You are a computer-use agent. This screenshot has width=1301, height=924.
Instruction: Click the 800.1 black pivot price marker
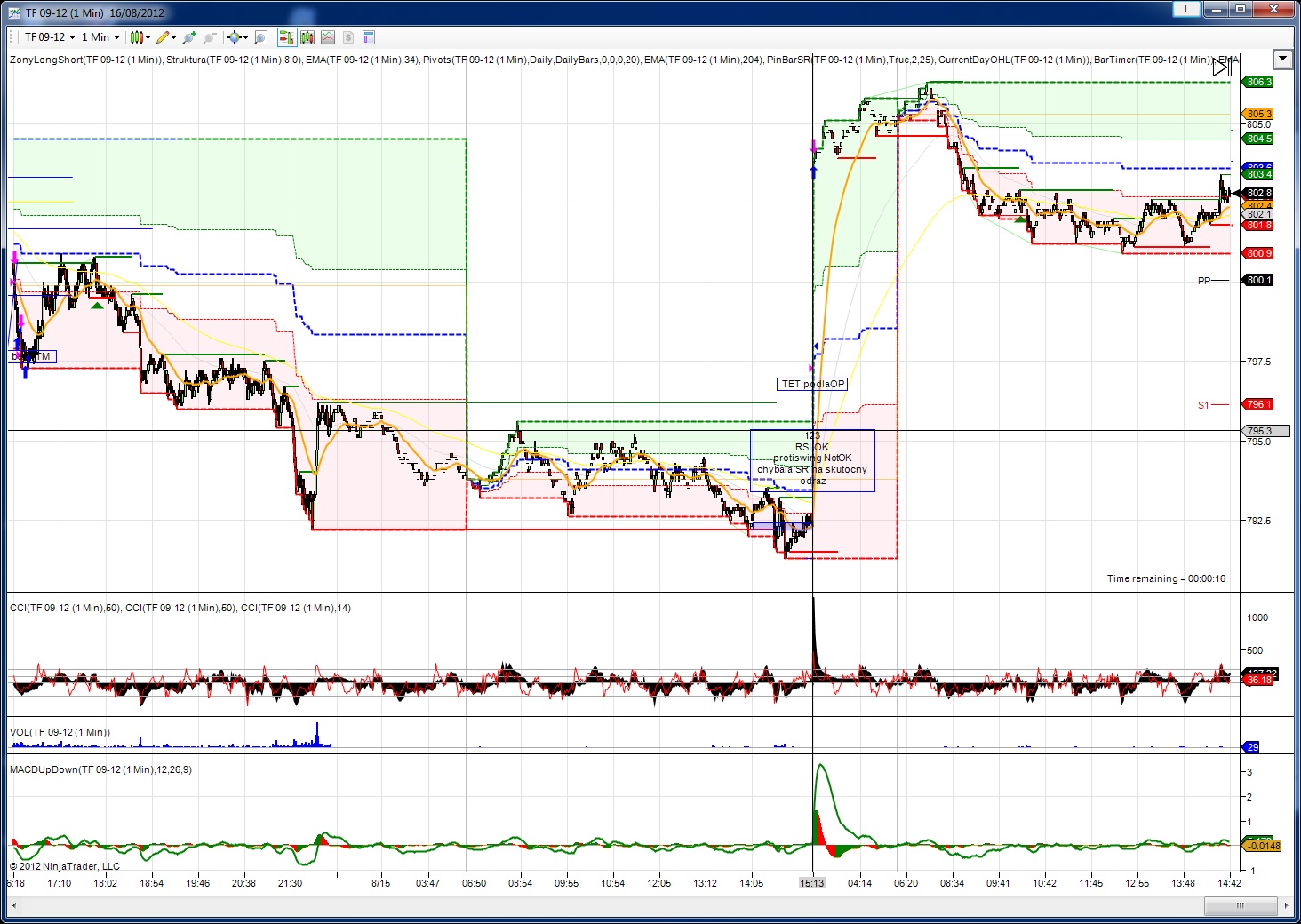point(1257,280)
